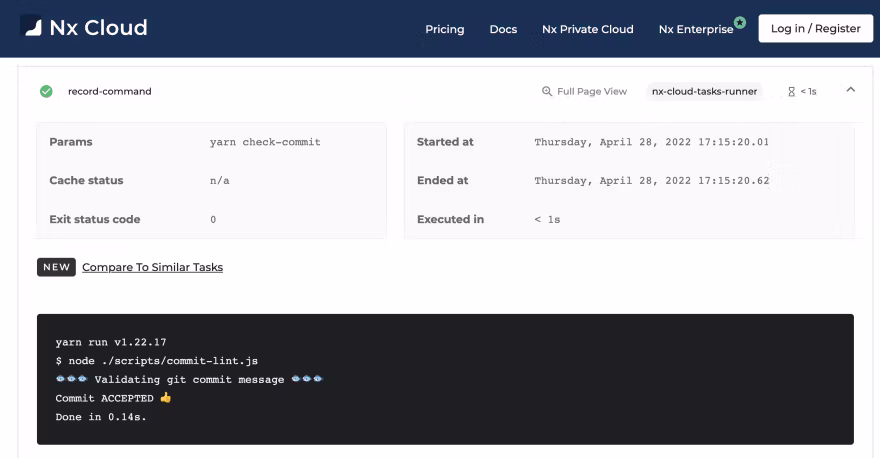This screenshot has width=880, height=458.
Task: Go to Docs in the navigation
Action: pyautogui.click(x=503, y=29)
